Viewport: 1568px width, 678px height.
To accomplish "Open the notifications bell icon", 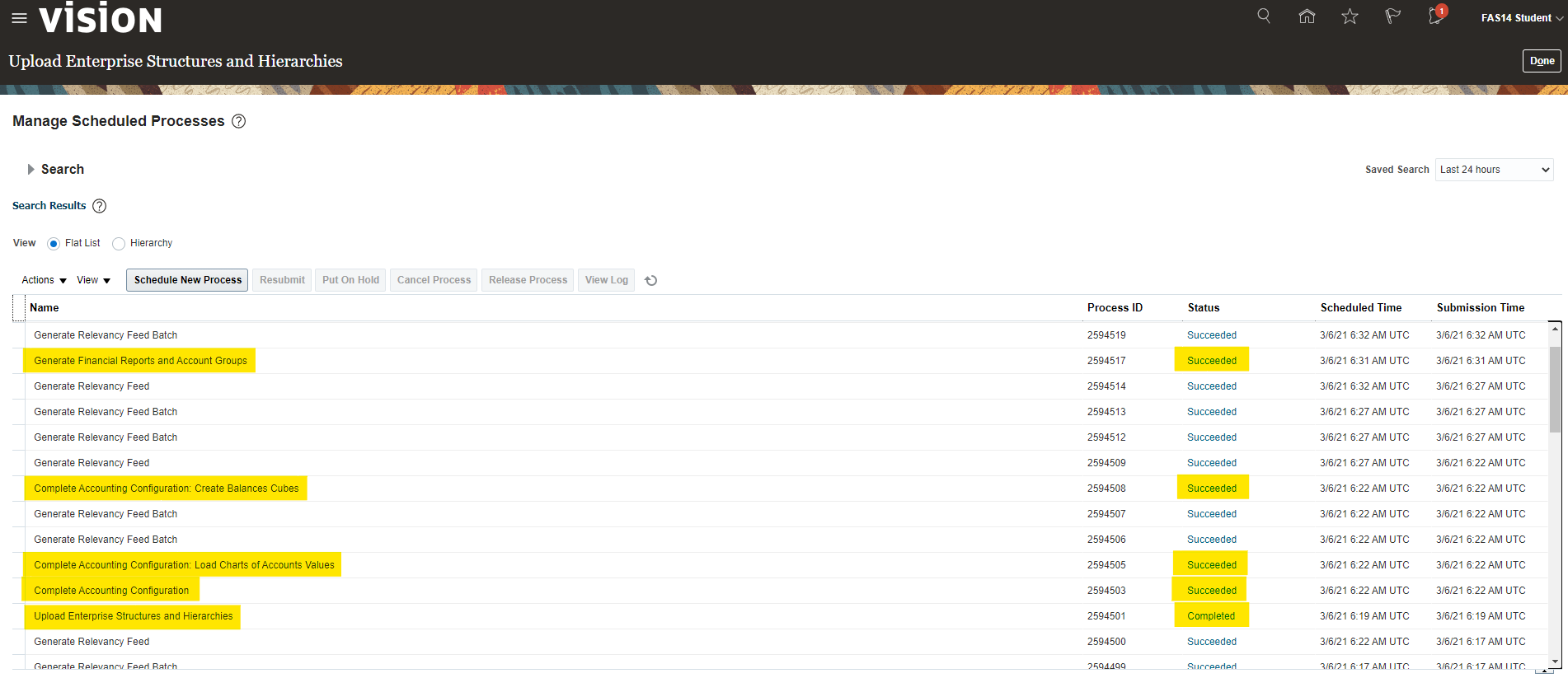I will tap(1435, 16).
